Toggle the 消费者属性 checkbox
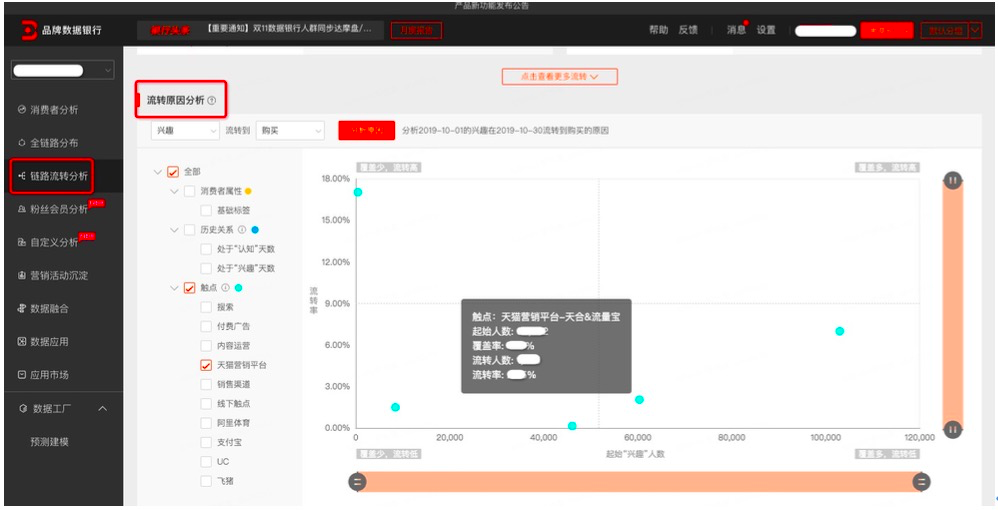 pos(190,191)
